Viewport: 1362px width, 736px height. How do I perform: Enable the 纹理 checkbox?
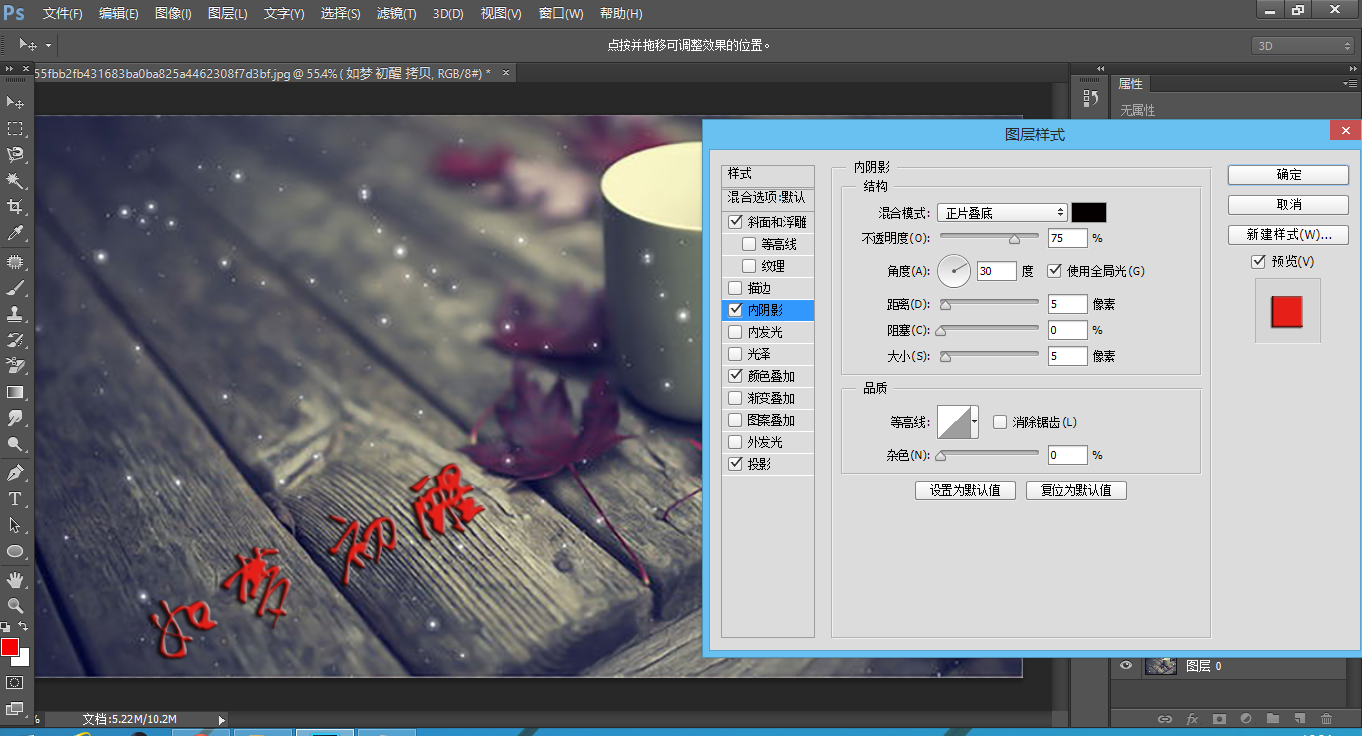coord(749,266)
